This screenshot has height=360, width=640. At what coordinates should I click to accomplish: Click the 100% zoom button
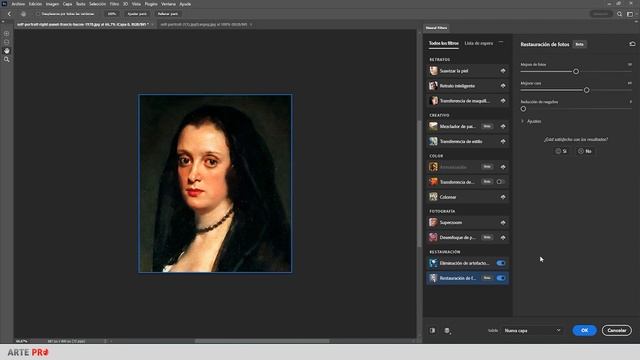tap(111, 14)
